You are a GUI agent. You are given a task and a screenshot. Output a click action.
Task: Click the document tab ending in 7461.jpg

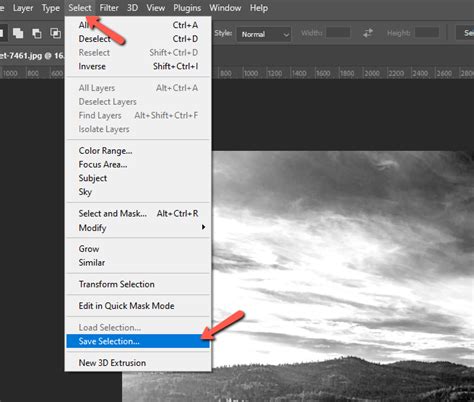pyautogui.click(x=32, y=55)
